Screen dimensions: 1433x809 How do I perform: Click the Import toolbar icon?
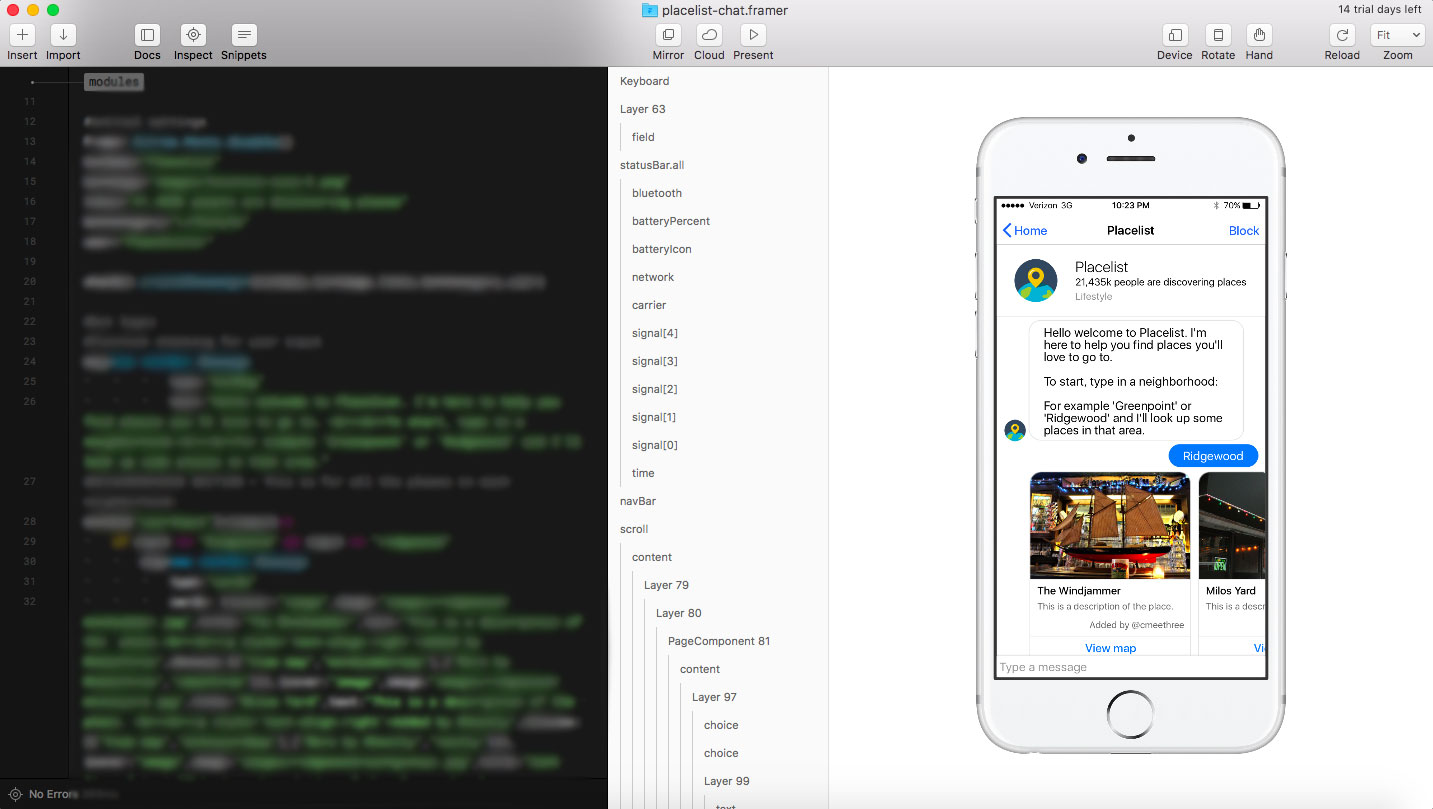(63, 35)
